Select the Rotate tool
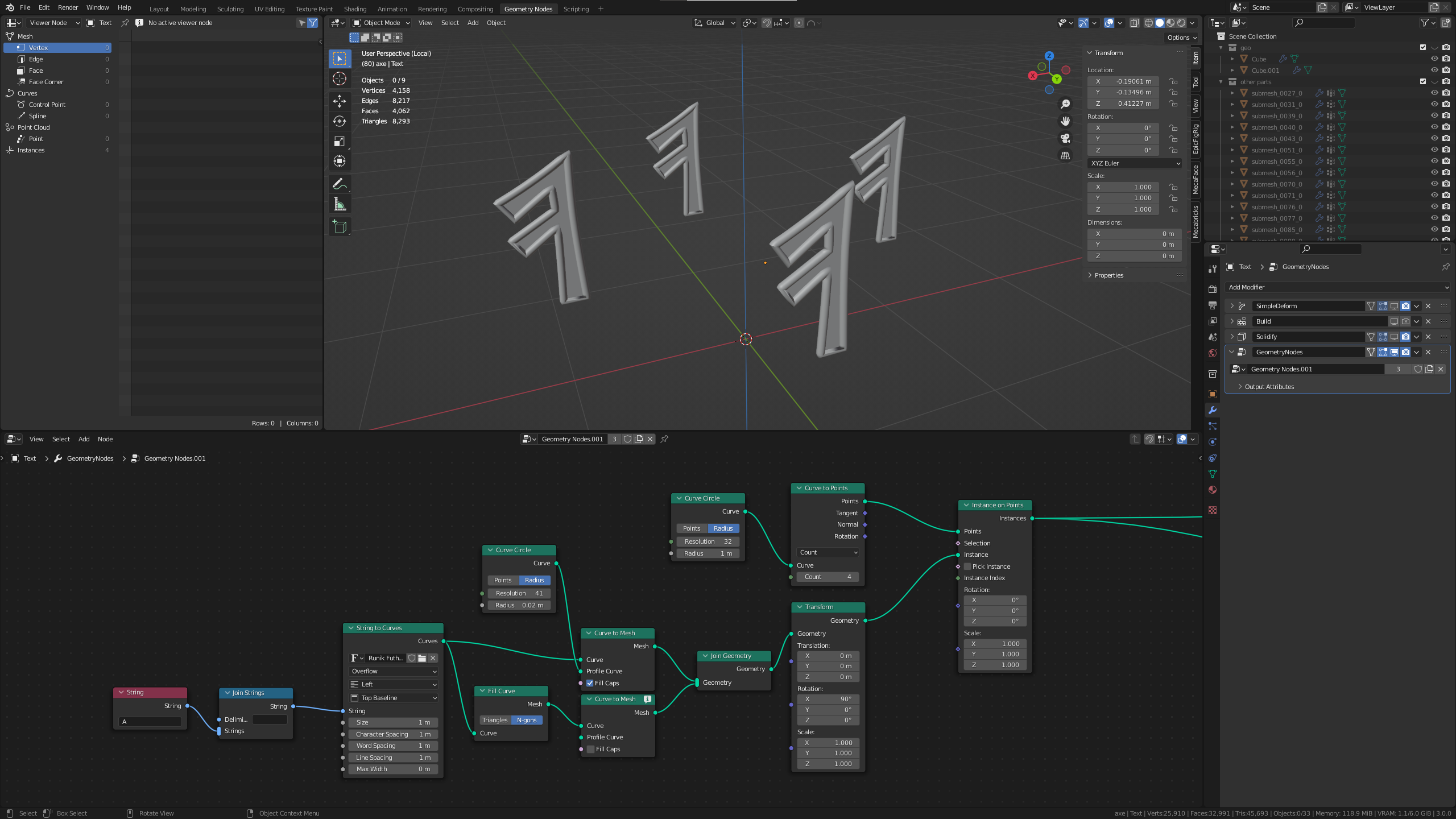The width and height of the screenshot is (1456, 819). click(340, 121)
